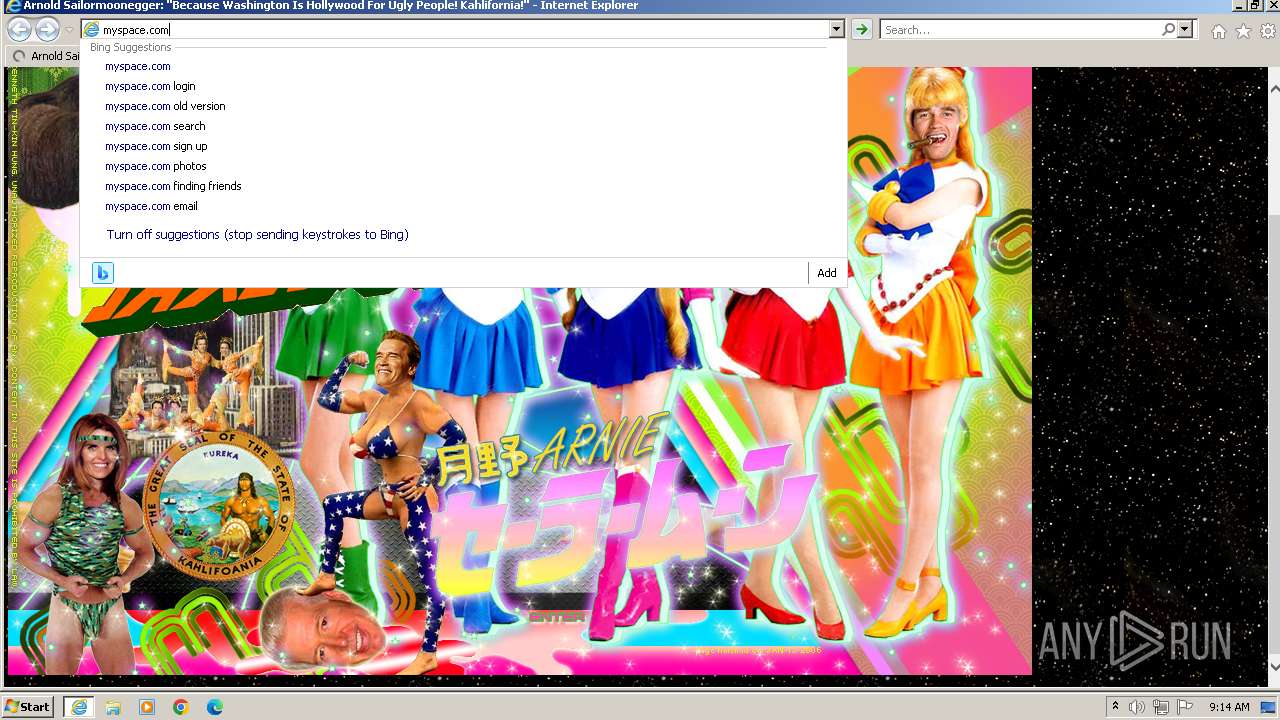Open the Windows Start button

(28, 706)
